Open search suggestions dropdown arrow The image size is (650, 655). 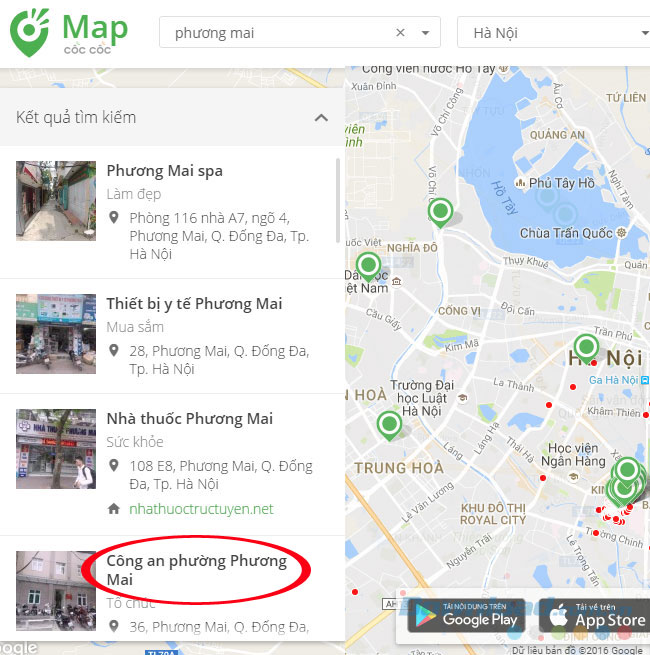(425, 33)
